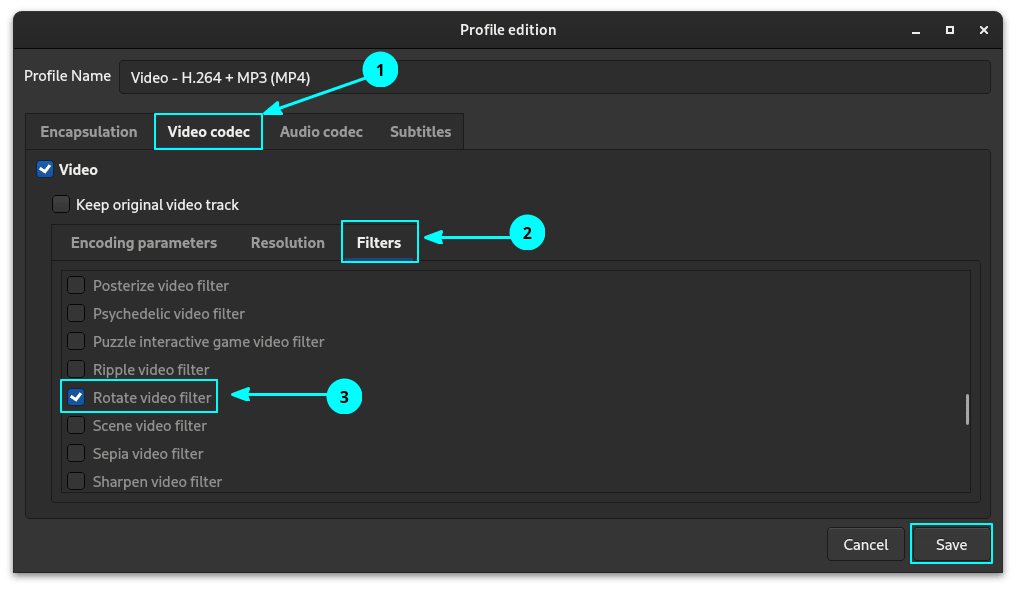Cancel the profile edition dialog
1016x589 pixels.
pyautogui.click(x=865, y=545)
